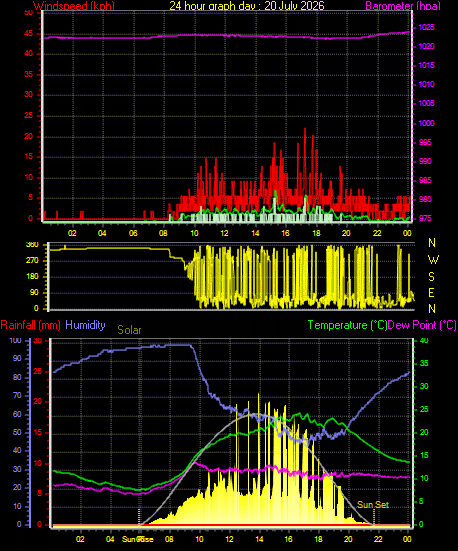Click the '24 hour graph day : 20 July 2026' title
The image size is (458, 551).
tap(247, 6)
